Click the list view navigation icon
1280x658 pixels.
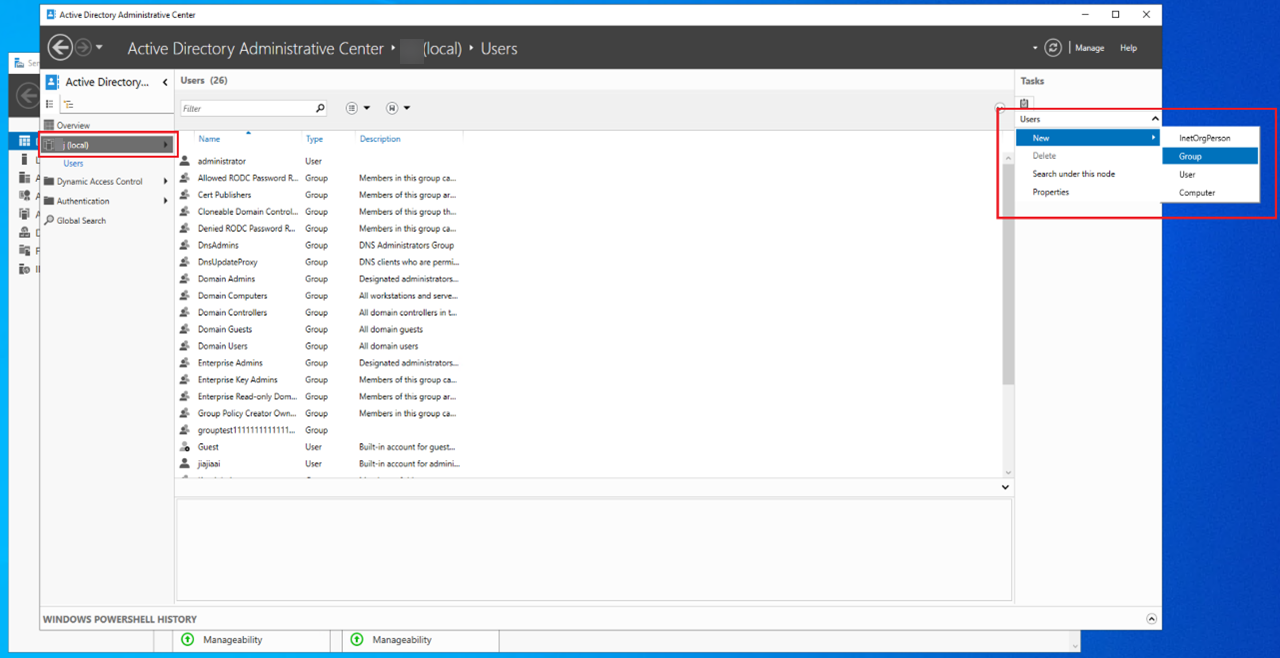coord(48,103)
